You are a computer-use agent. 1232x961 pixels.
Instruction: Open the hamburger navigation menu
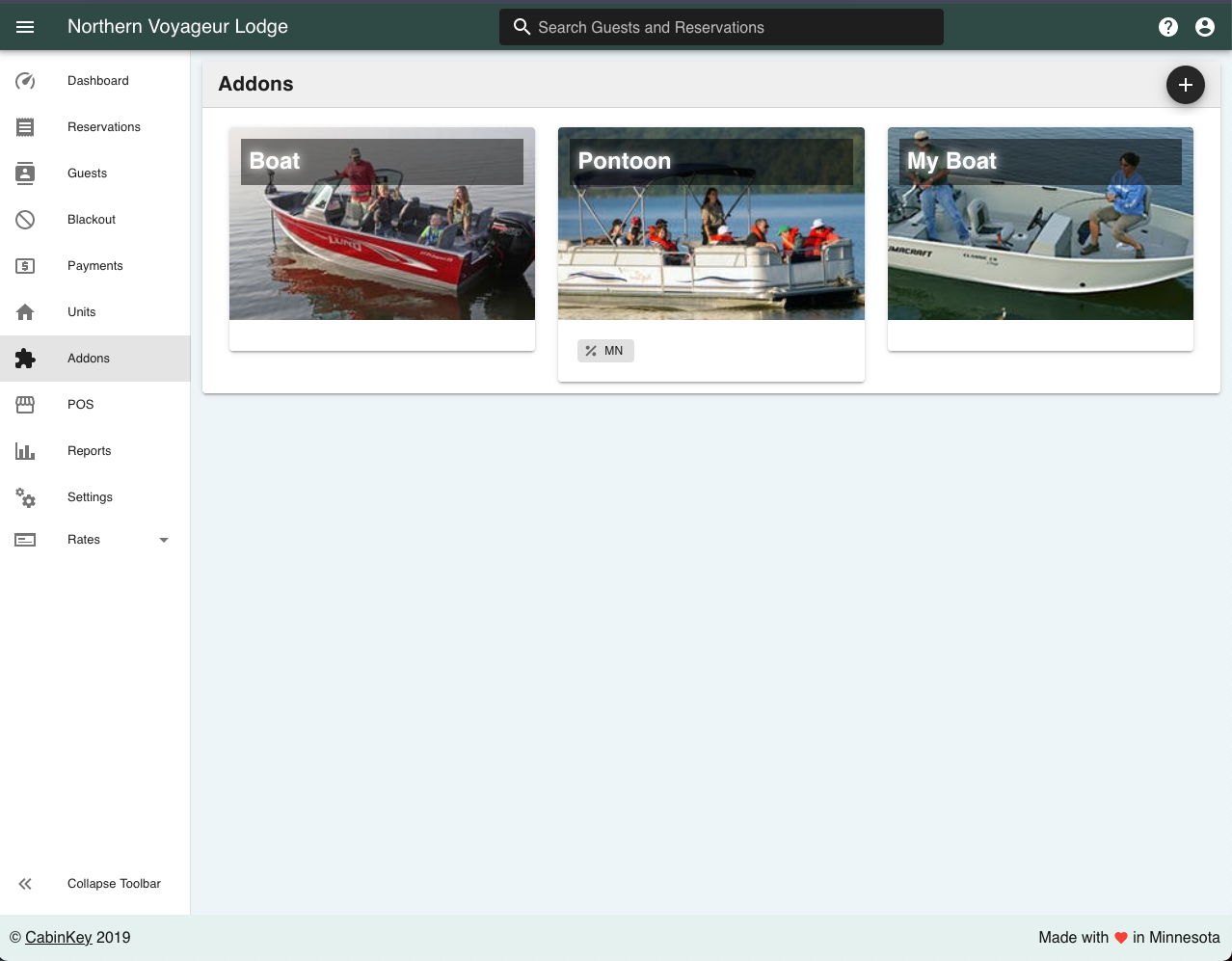[25, 27]
